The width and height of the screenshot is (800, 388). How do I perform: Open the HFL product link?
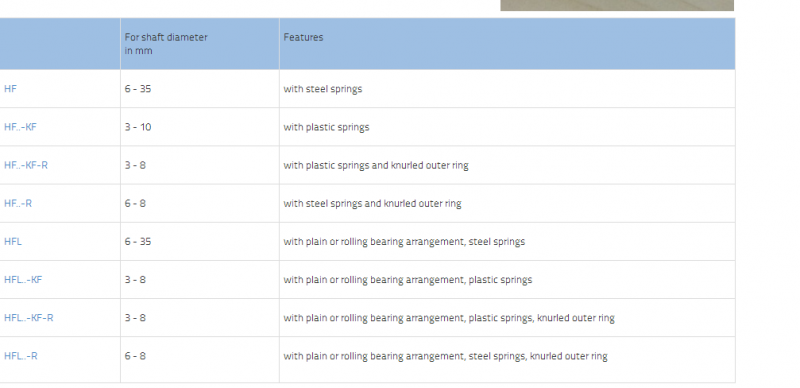click(13, 241)
